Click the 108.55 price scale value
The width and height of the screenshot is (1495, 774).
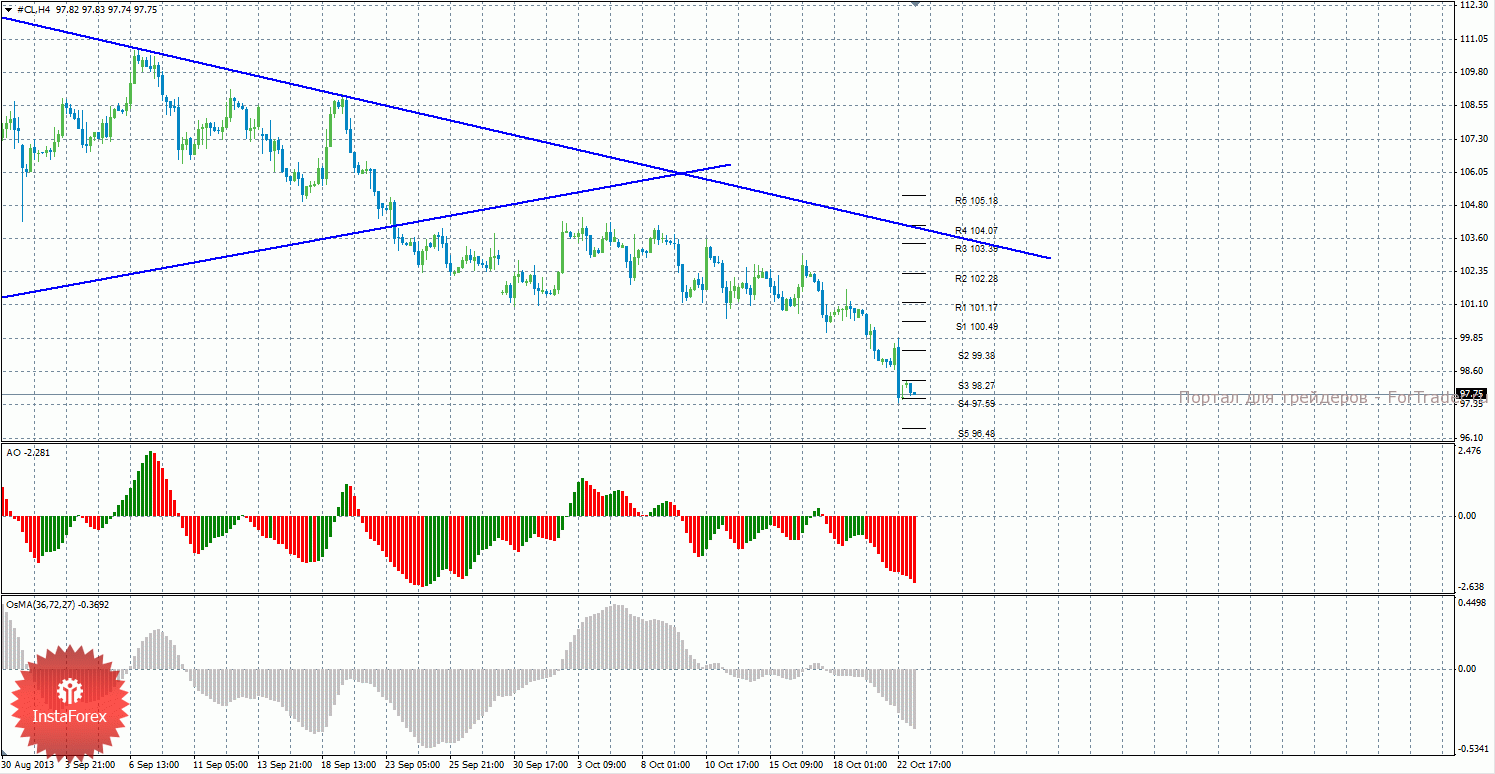[1473, 105]
